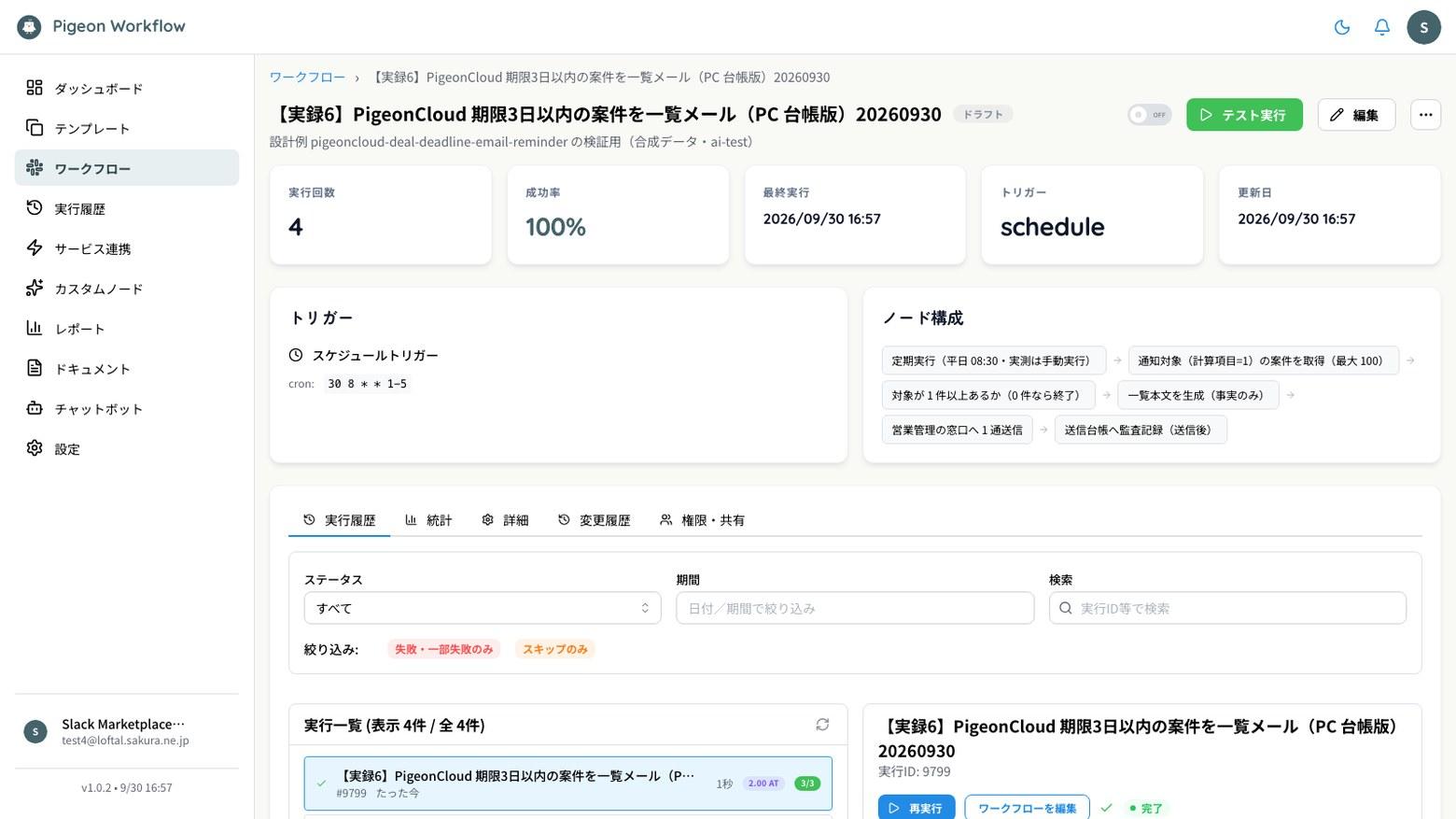
Task: Open the notifications bell
Action: 1382,27
